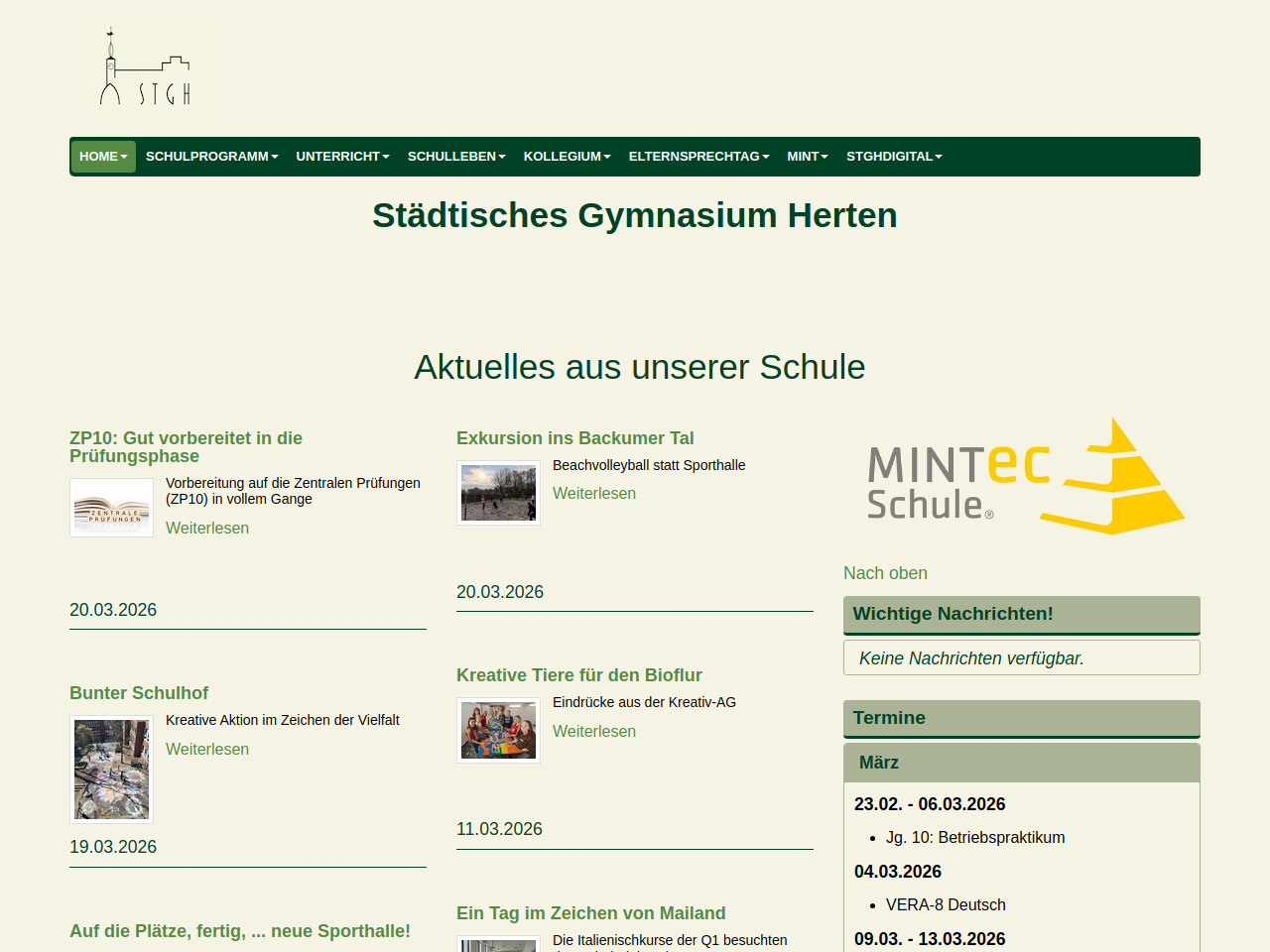Open the ZP10 Zentrale Prüfungen thumbnail
1270x952 pixels.
pos(111,508)
